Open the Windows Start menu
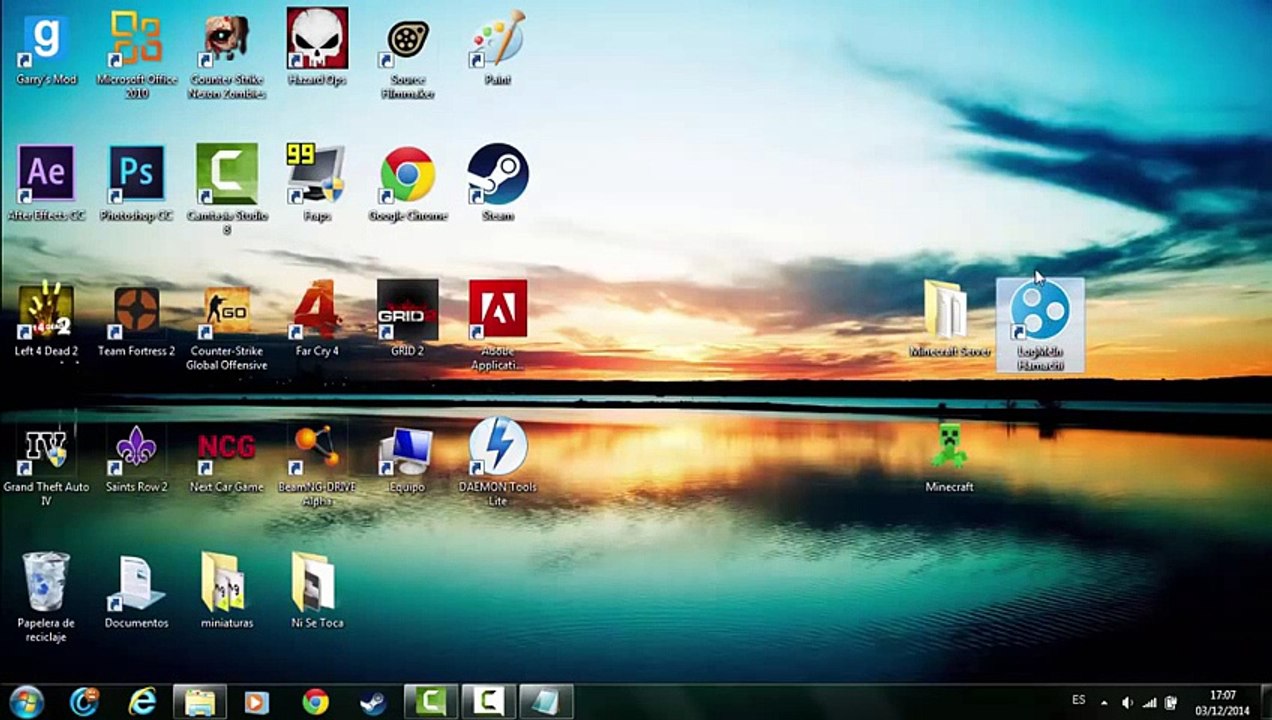The height and width of the screenshot is (720, 1272). coord(26,702)
